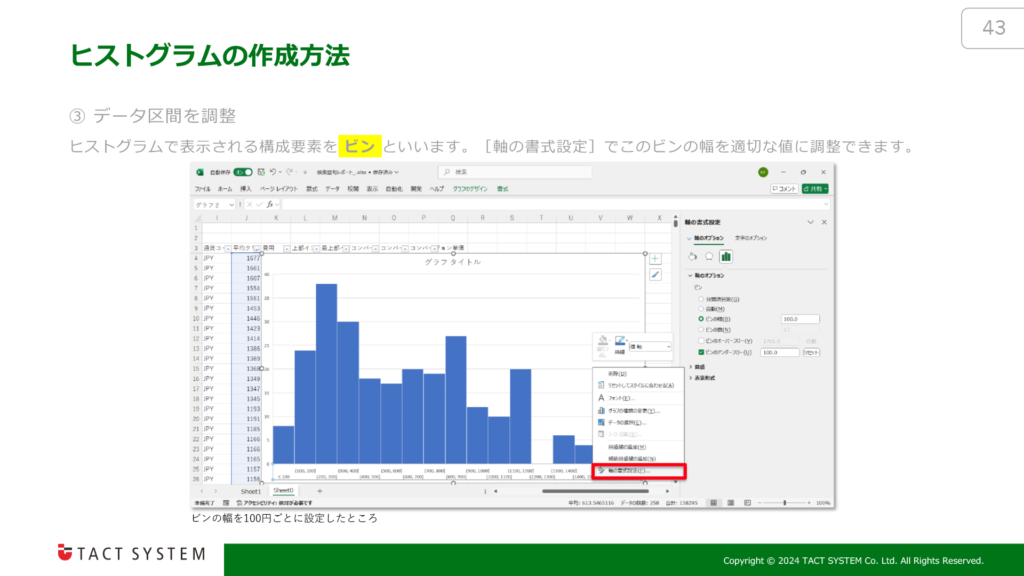Switch to the Sheet1 tab
The width and height of the screenshot is (1024, 576).
pyautogui.click(x=251, y=491)
